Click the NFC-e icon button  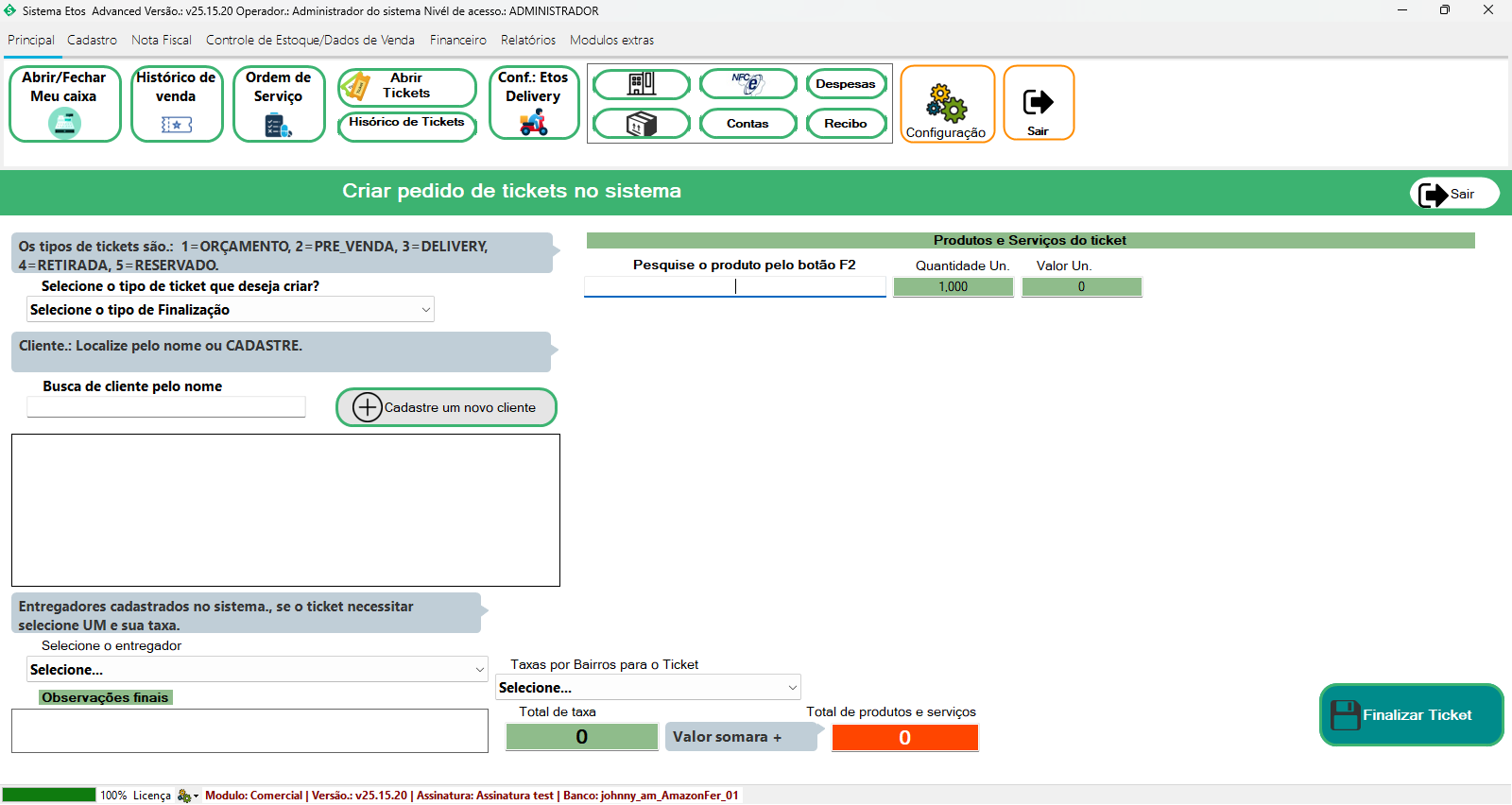click(x=747, y=84)
